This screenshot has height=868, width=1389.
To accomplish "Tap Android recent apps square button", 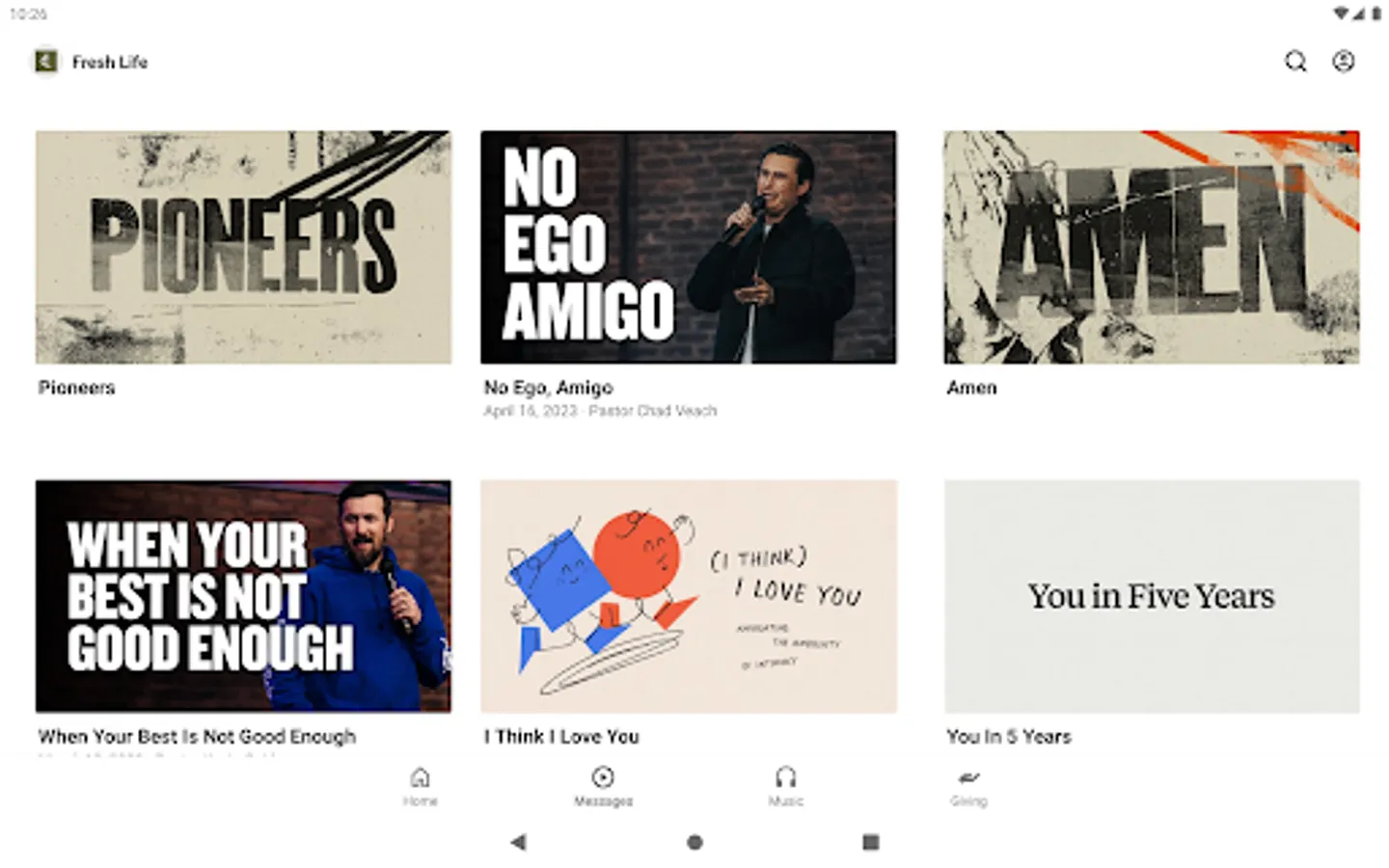I will [x=871, y=842].
